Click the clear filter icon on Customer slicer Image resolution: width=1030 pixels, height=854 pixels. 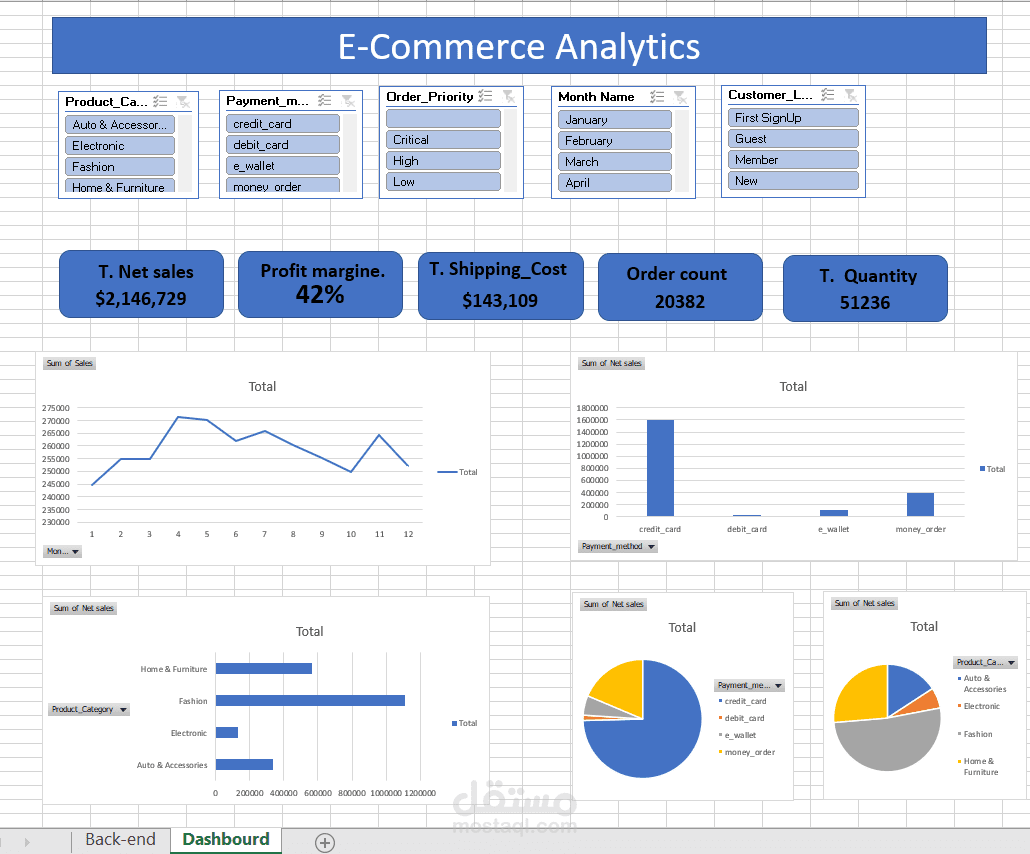pos(850,95)
